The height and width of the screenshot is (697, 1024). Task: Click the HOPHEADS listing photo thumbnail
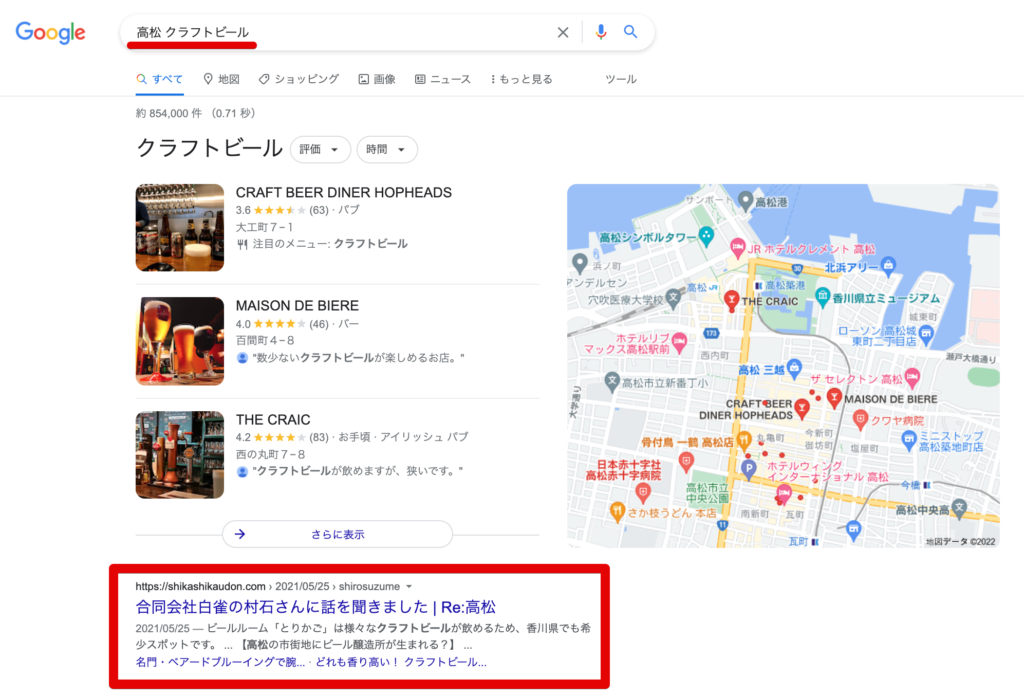point(180,227)
